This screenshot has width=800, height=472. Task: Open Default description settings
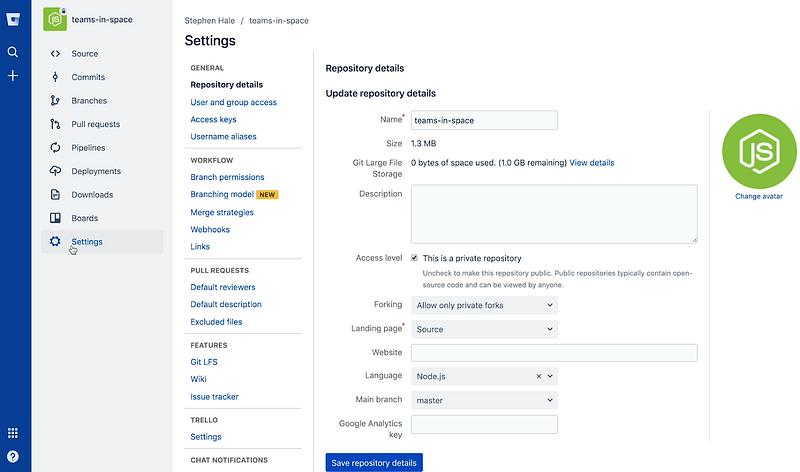tap(226, 304)
